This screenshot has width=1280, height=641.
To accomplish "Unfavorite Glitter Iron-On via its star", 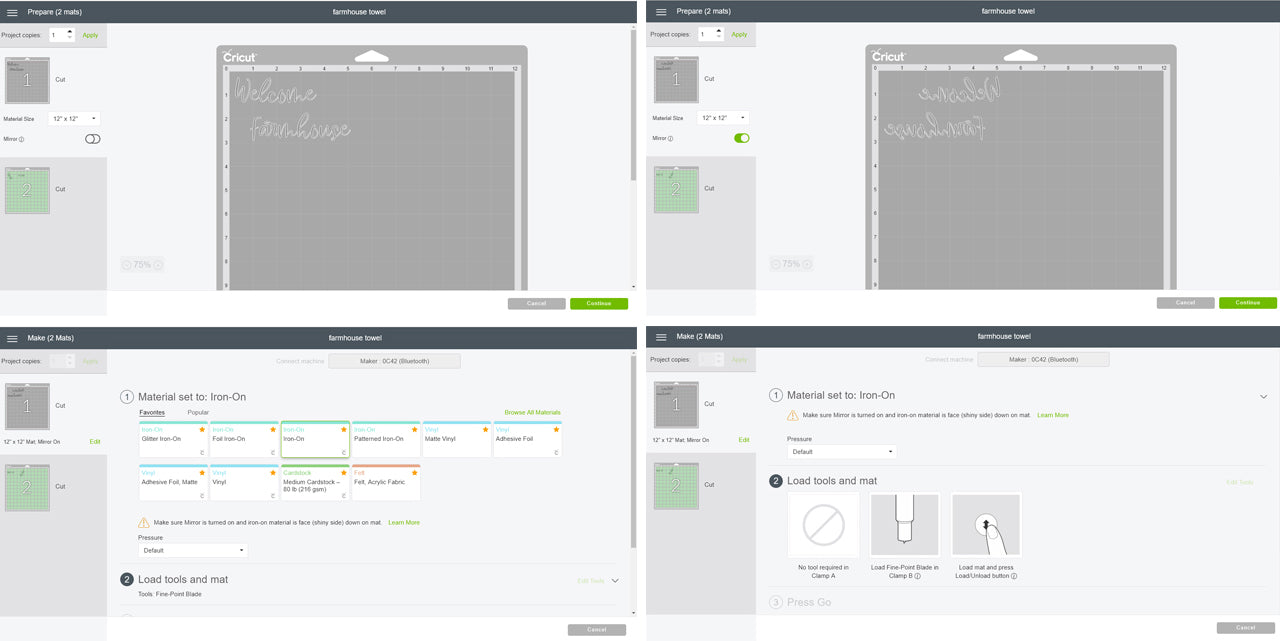I will (x=202, y=429).
